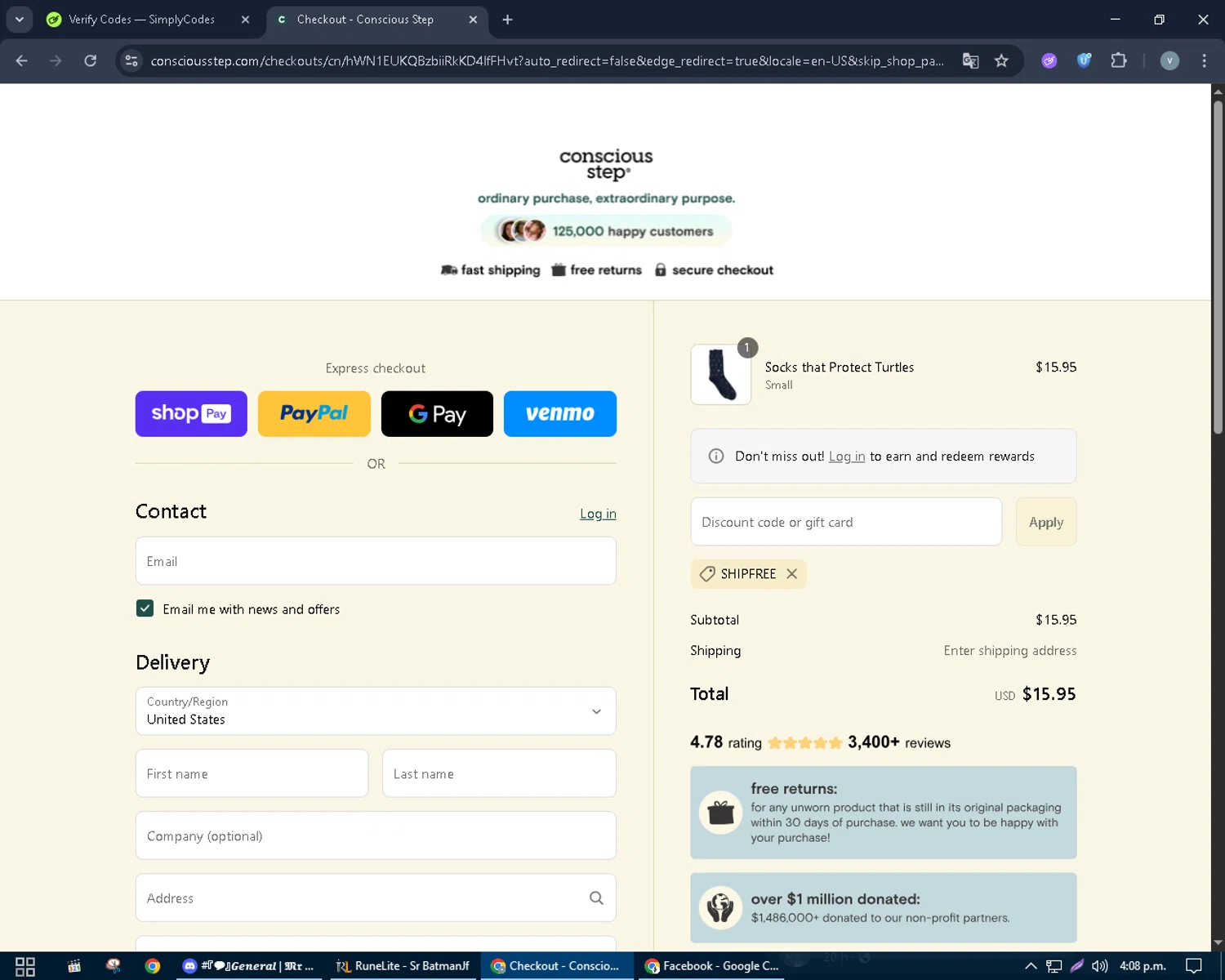Click the free returns gift box icon
Image resolution: width=1225 pixels, height=980 pixels.
tap(721, 813)
